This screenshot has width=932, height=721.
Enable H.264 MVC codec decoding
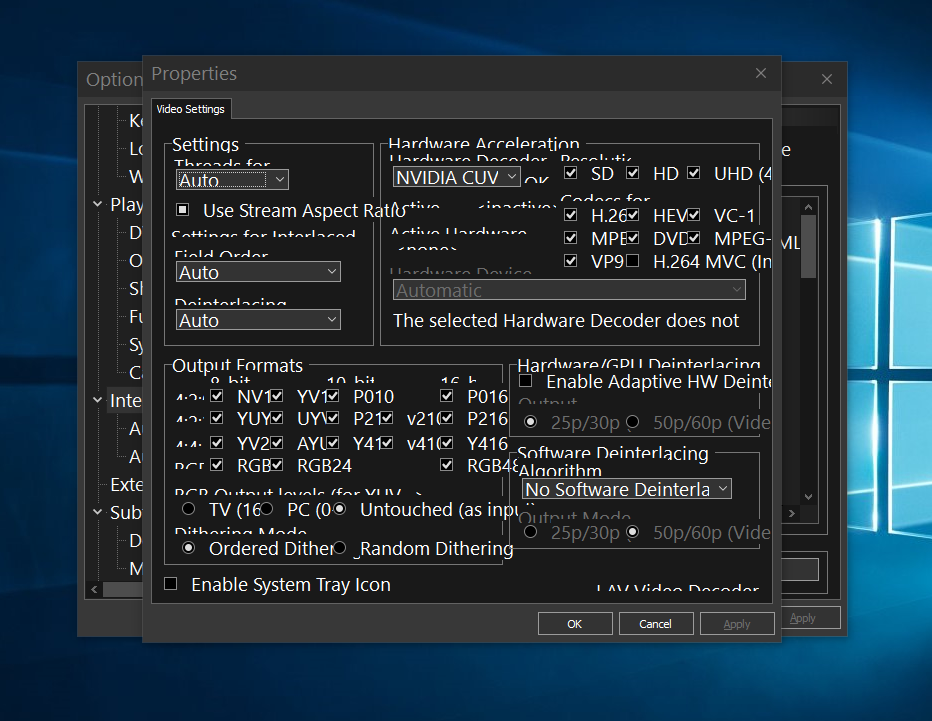634,260
